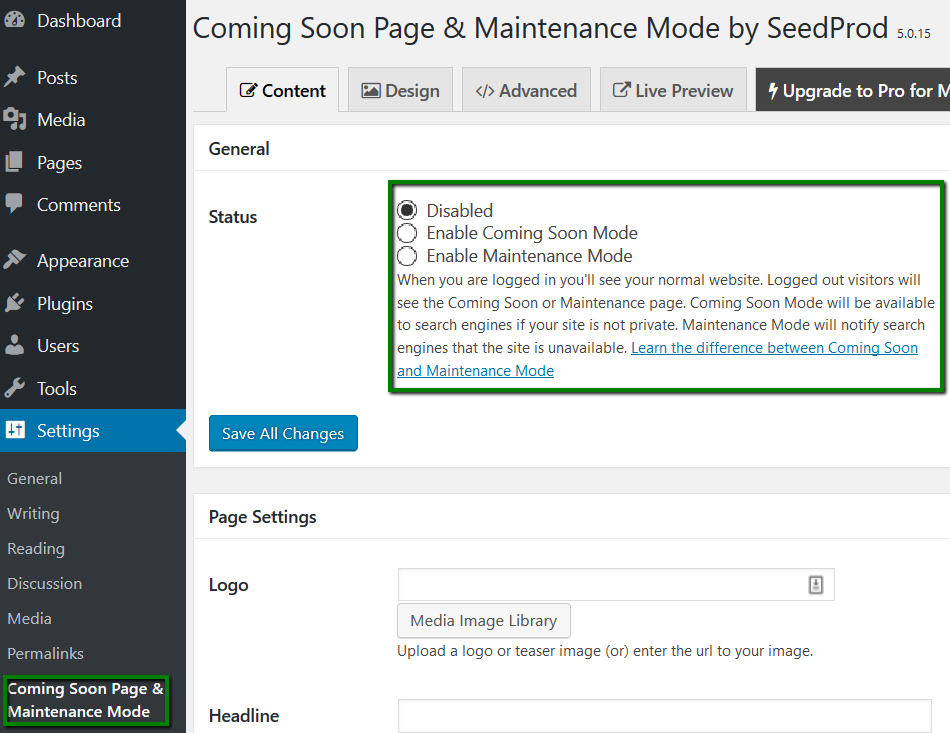Viewport: 950px width, 733px height.
Task: Open Reading settings submenu item
Action: [x=36, y=549]
